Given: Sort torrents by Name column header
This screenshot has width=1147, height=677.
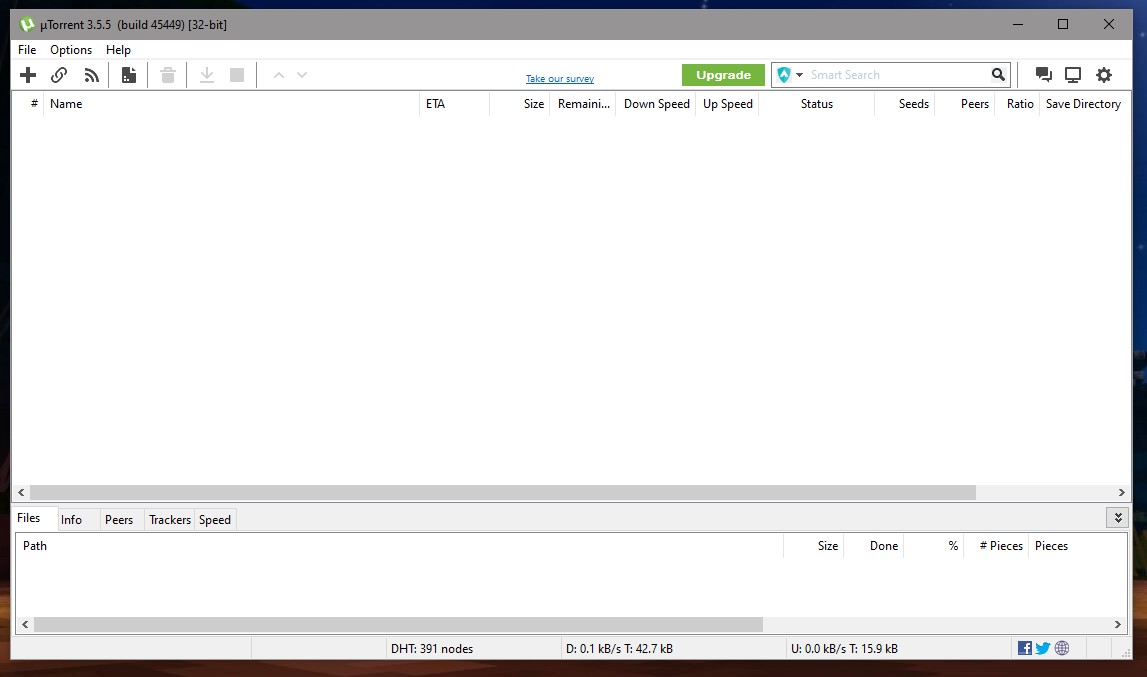Looking at the screenshot, I should click(x=231, y=104).
